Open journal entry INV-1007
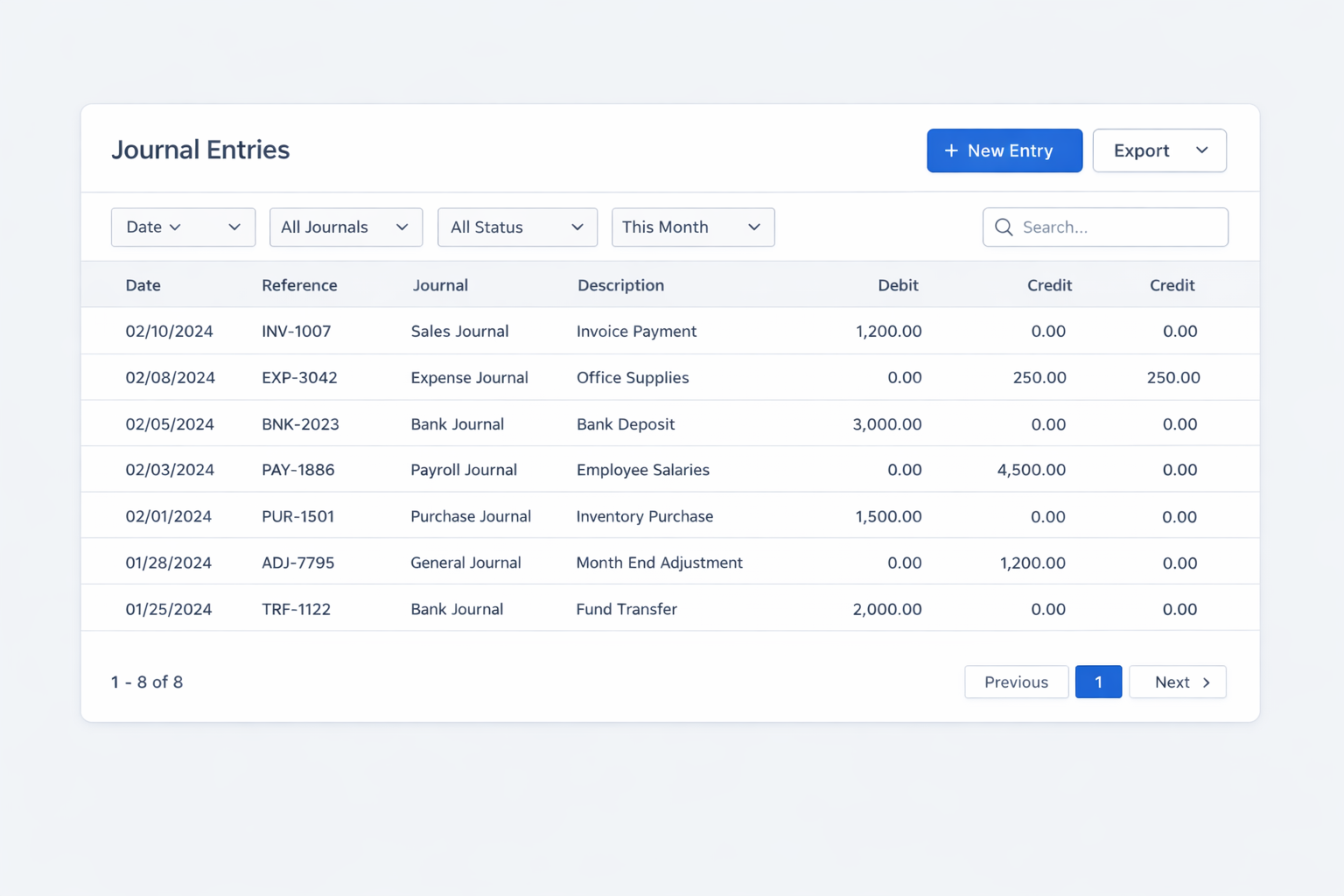The width and height of the screenshot is (1344, 896). [297, 332]
